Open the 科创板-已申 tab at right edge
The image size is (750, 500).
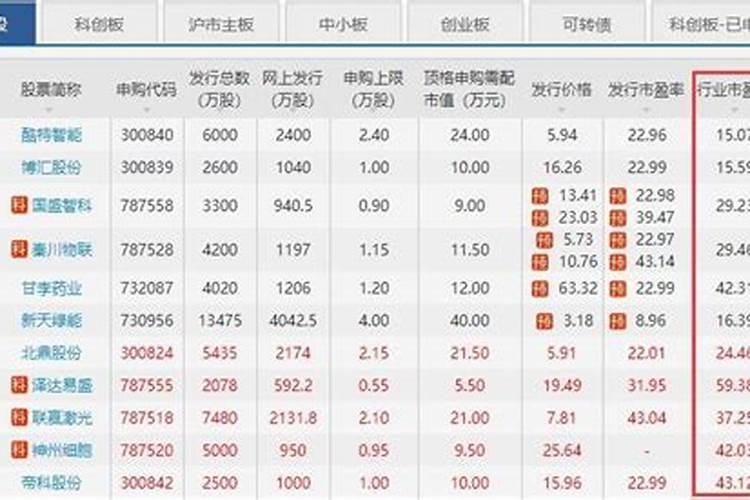701,23
